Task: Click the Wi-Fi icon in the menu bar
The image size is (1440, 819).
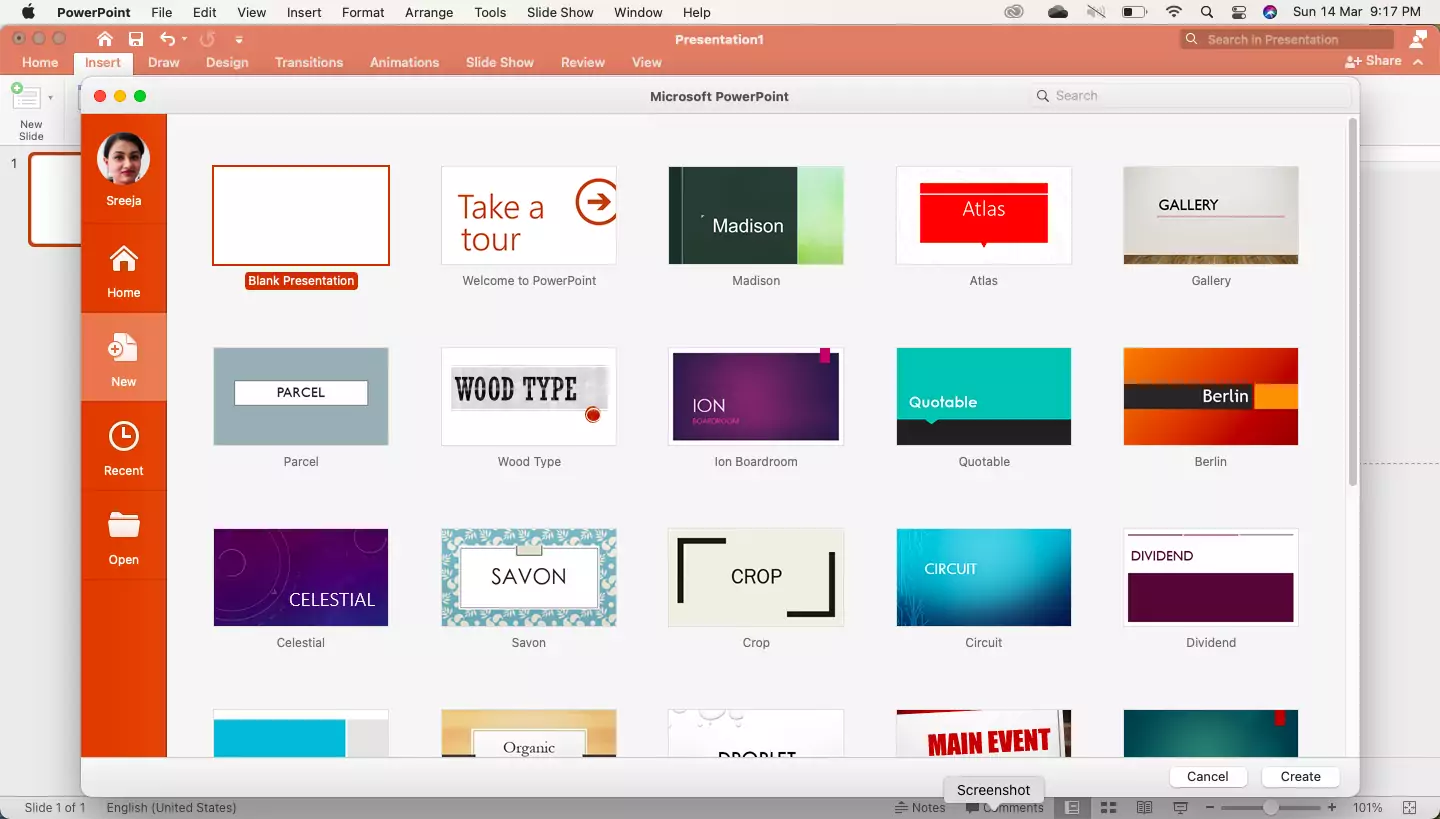Action: pyautogui.click(x=1174, y=12)
